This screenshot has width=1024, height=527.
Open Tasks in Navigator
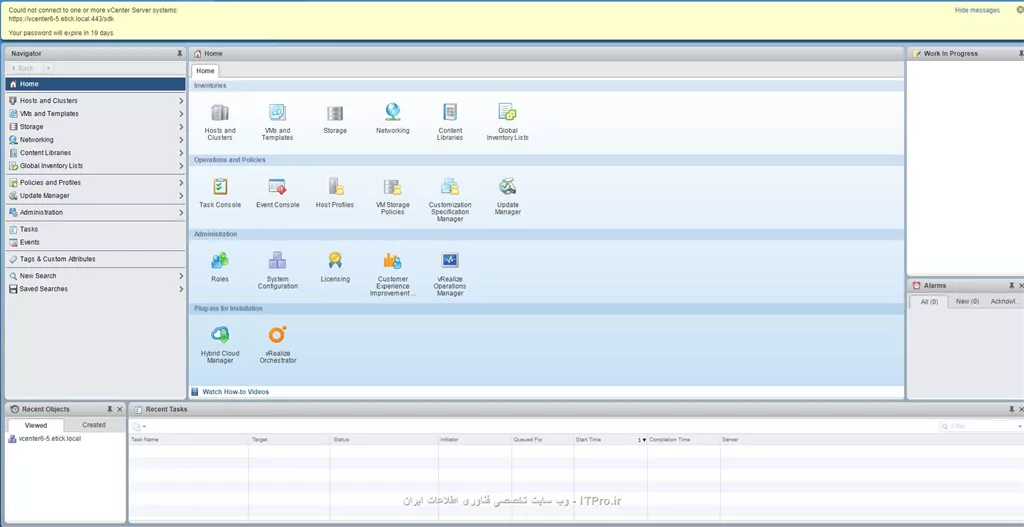click(x=95, y=229)
